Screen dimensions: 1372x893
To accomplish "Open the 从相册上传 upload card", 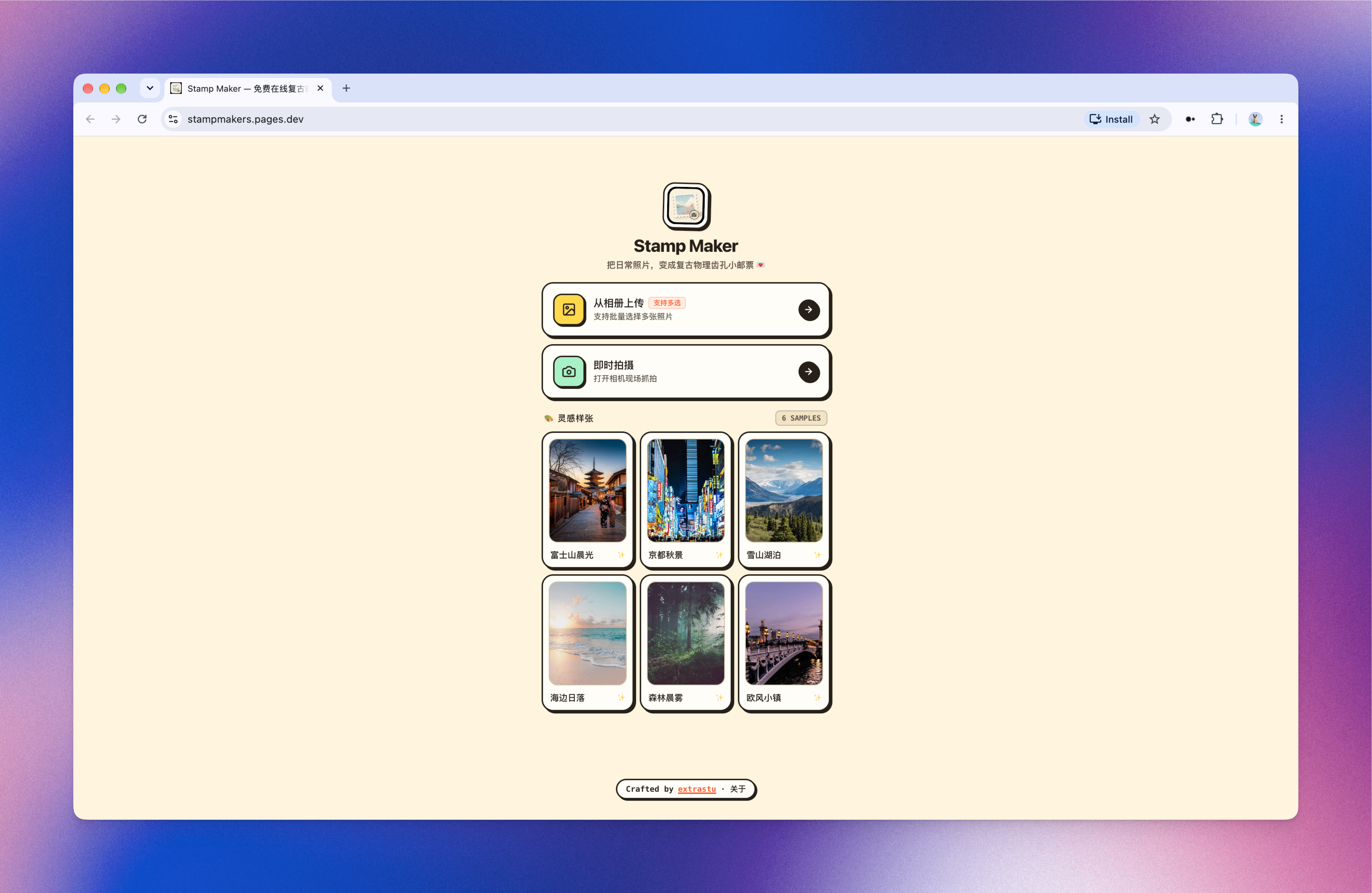I will click(686, 310).
